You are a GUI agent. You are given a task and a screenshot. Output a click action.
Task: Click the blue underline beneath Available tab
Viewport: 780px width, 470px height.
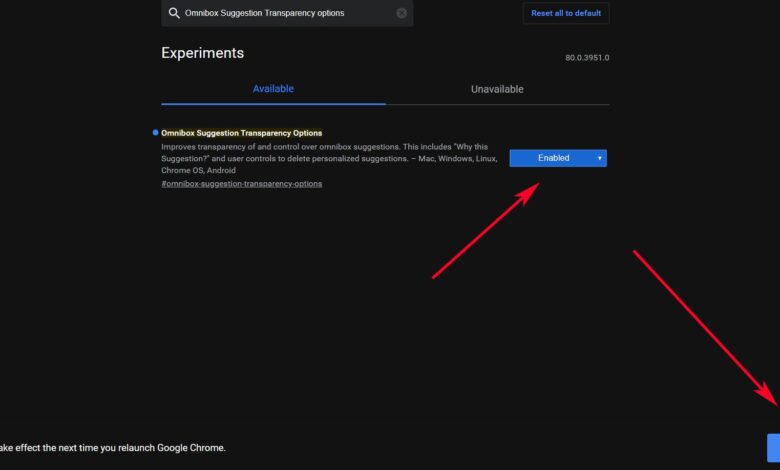tap(273, 103)
